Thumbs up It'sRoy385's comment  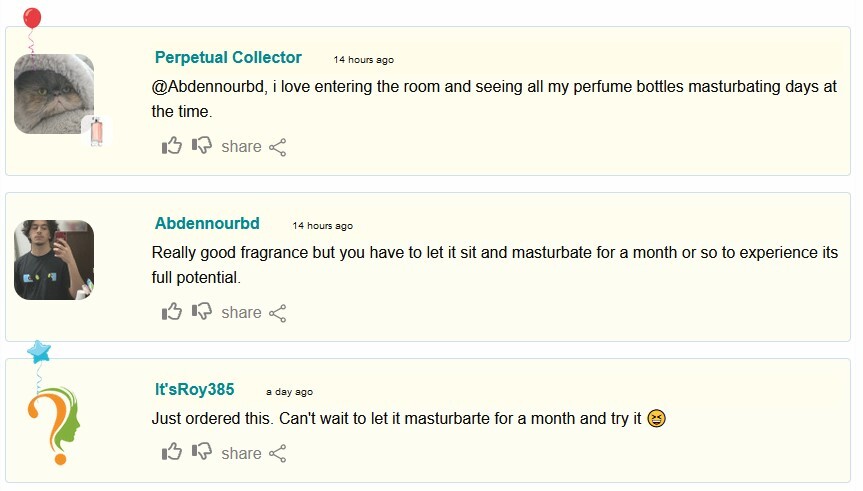point(172,453)
